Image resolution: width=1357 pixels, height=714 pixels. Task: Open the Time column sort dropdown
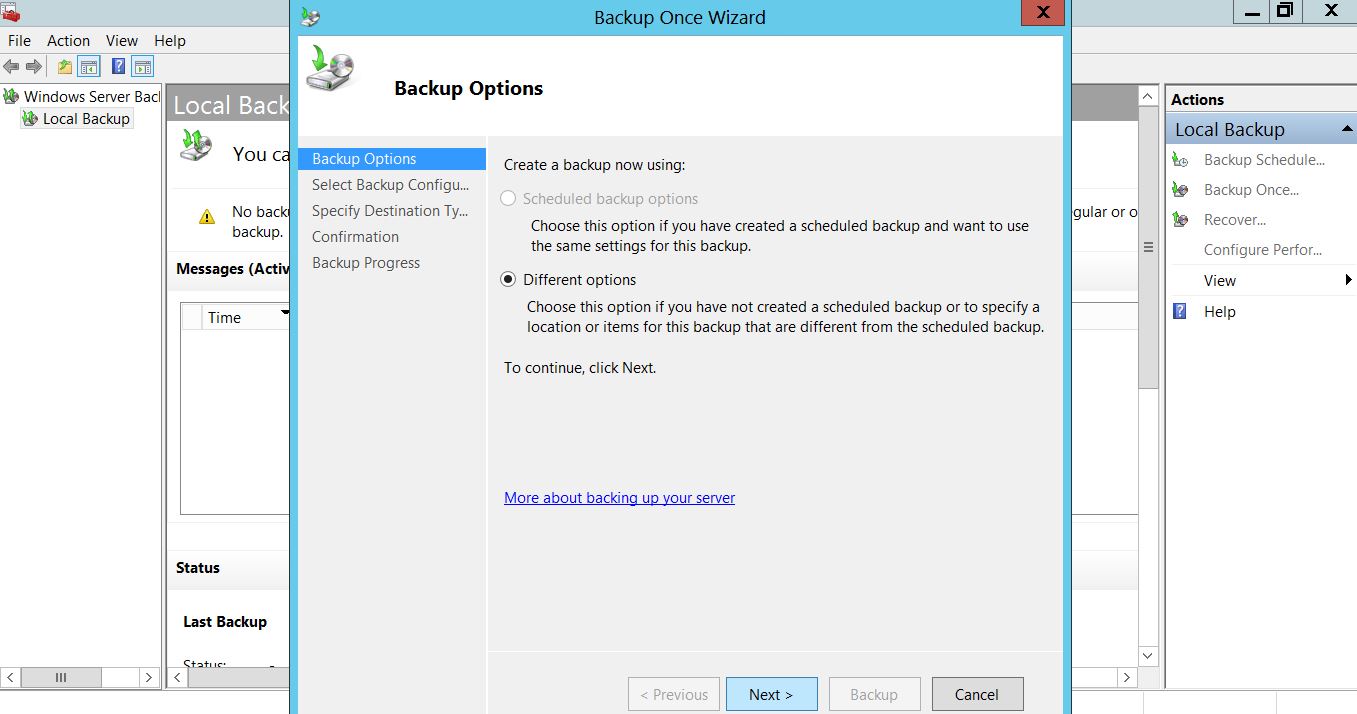tap(285, 315)
